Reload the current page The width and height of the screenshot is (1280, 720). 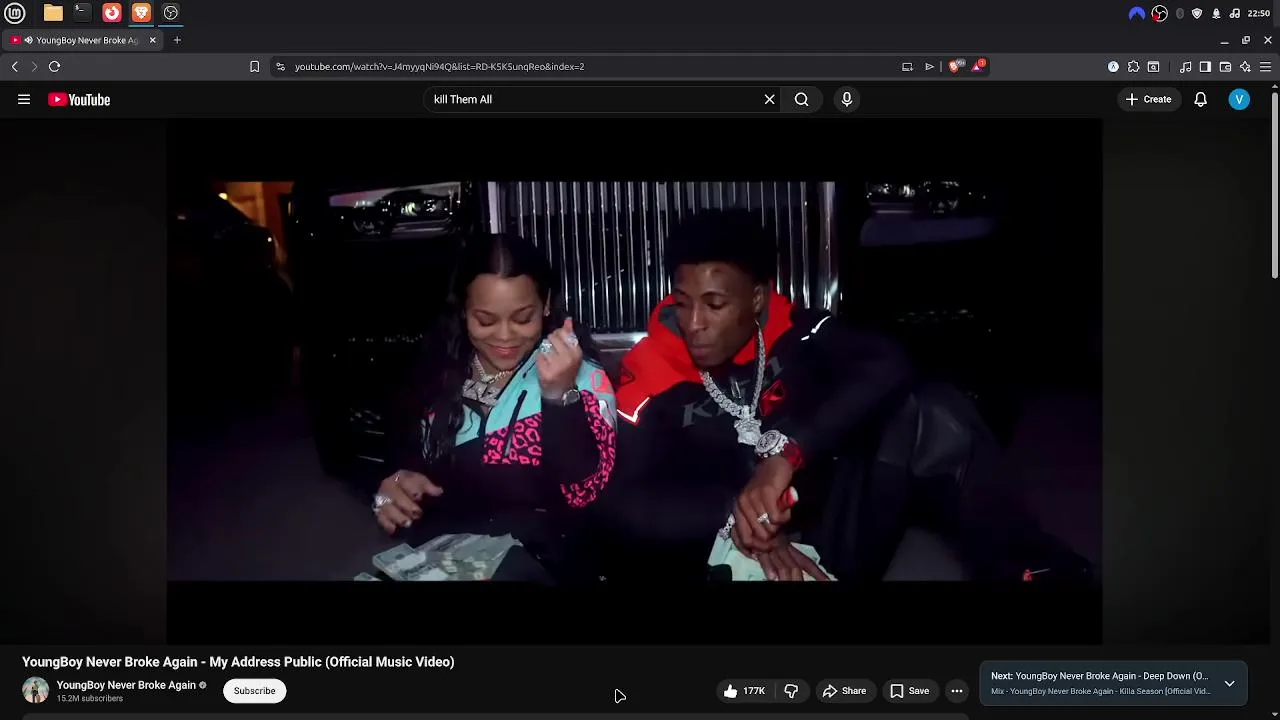click(55, 67)
